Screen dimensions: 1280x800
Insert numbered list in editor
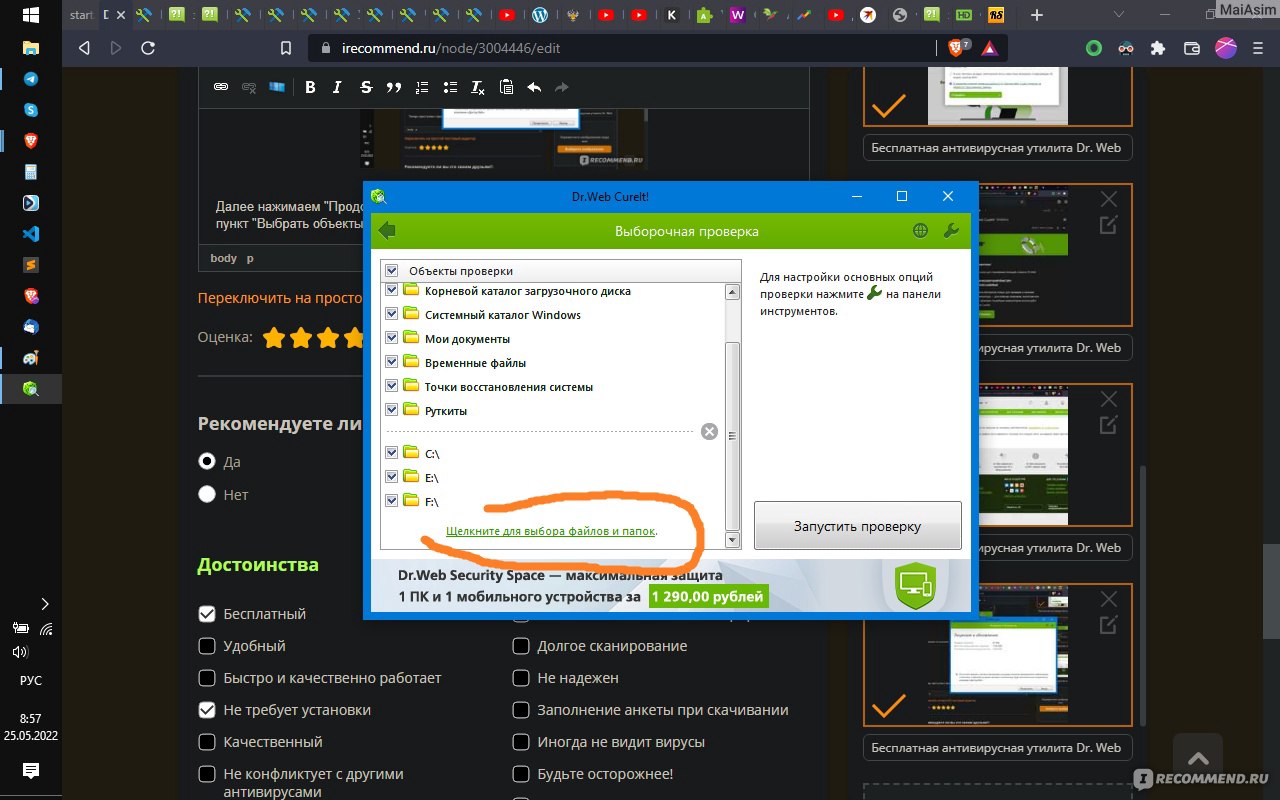(x=422, y=87)
